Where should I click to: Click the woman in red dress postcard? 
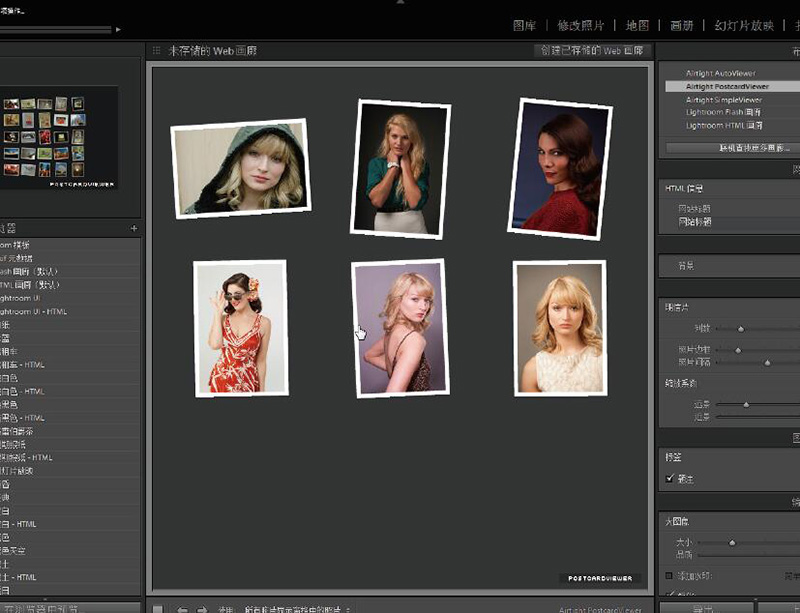coord(240,328)
